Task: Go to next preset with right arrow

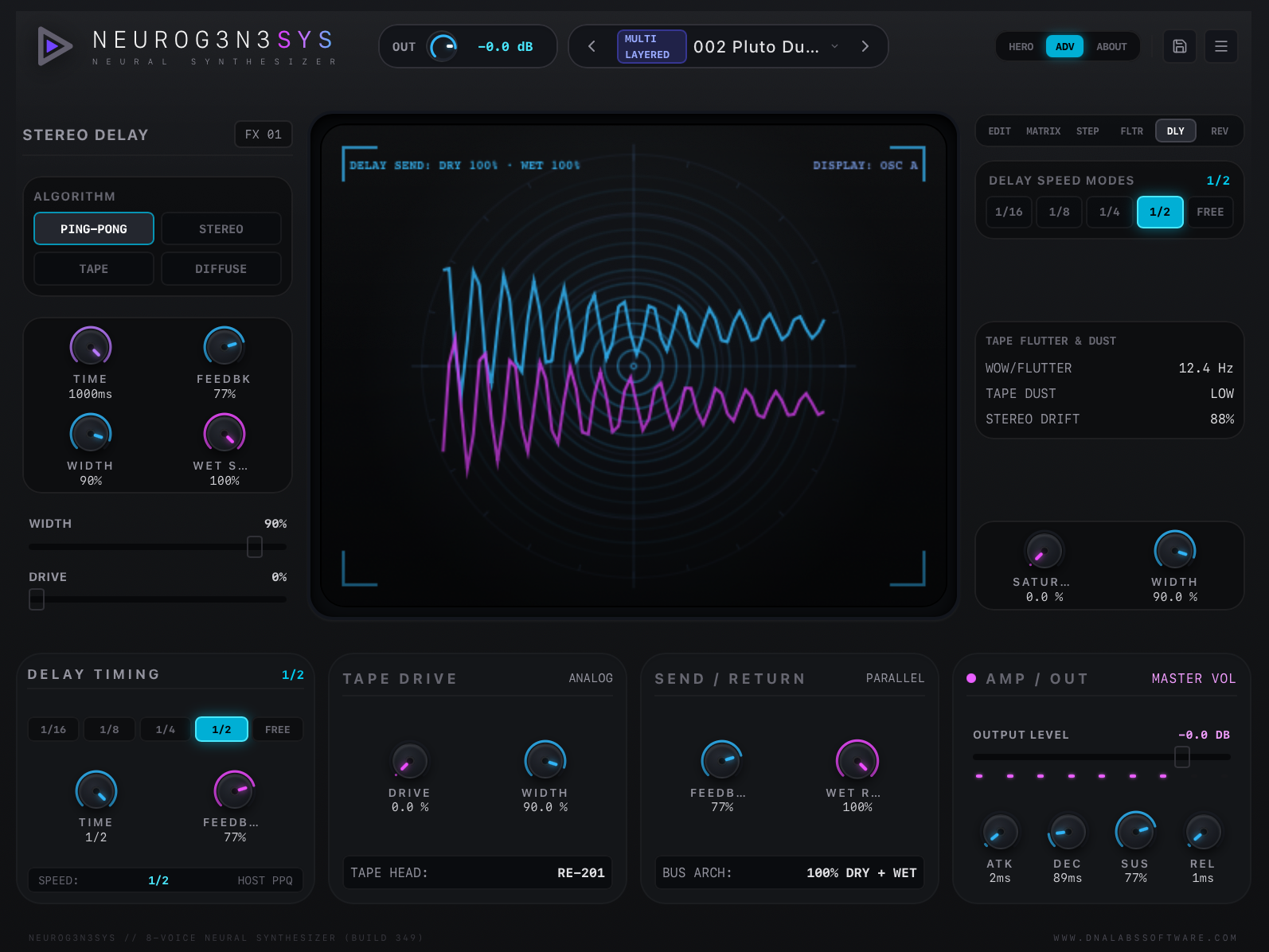Action: tap(865, 46)
